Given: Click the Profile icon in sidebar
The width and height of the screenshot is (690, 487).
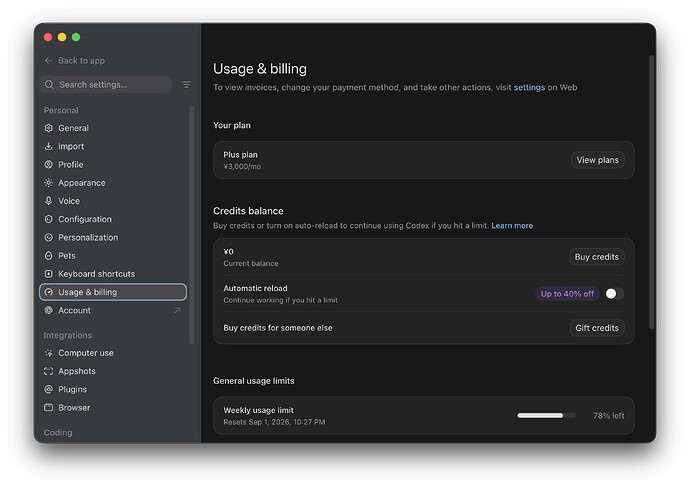Looking at the screenshot, I should (48, 165).
